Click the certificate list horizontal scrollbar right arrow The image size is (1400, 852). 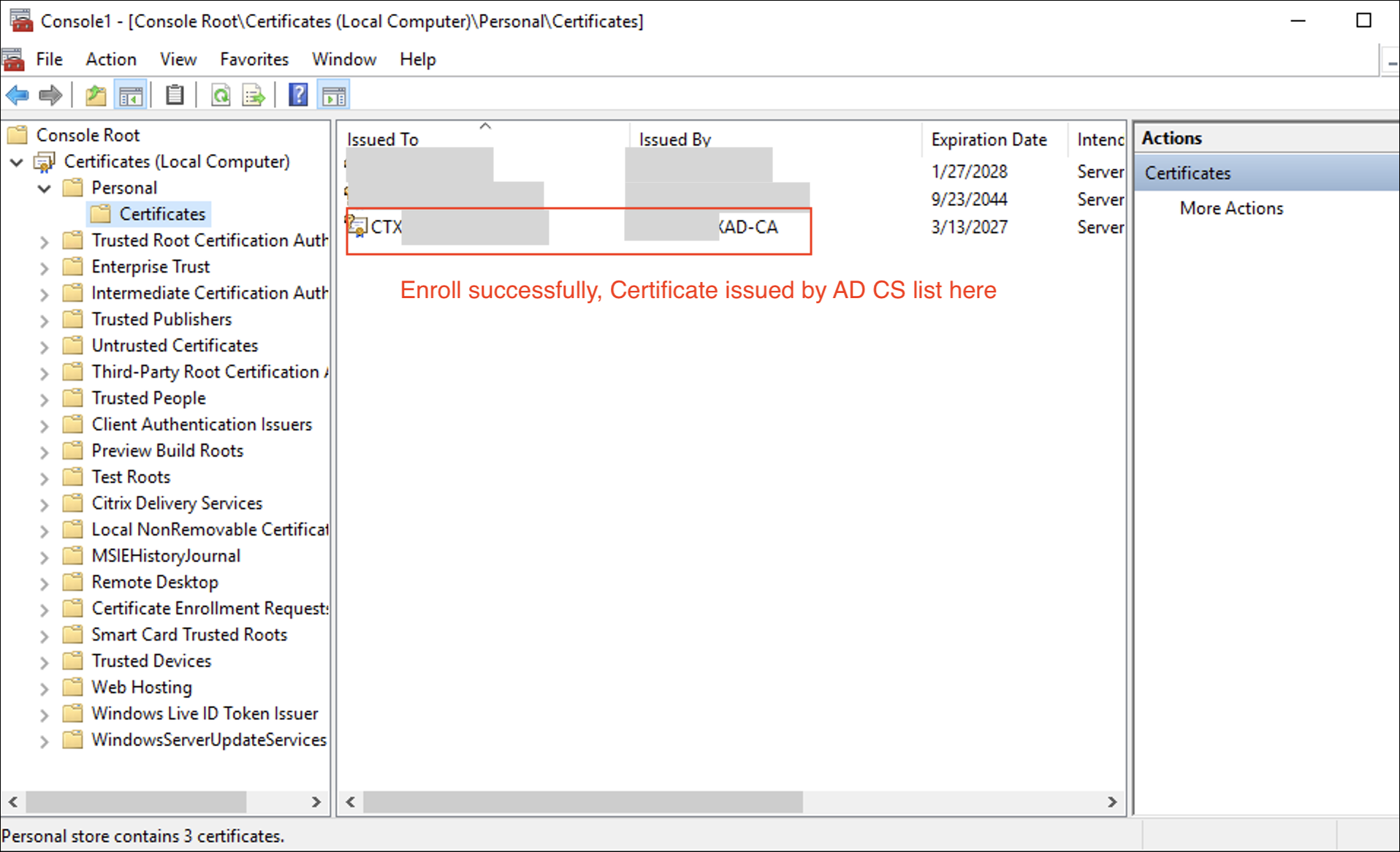[1111, 802]
